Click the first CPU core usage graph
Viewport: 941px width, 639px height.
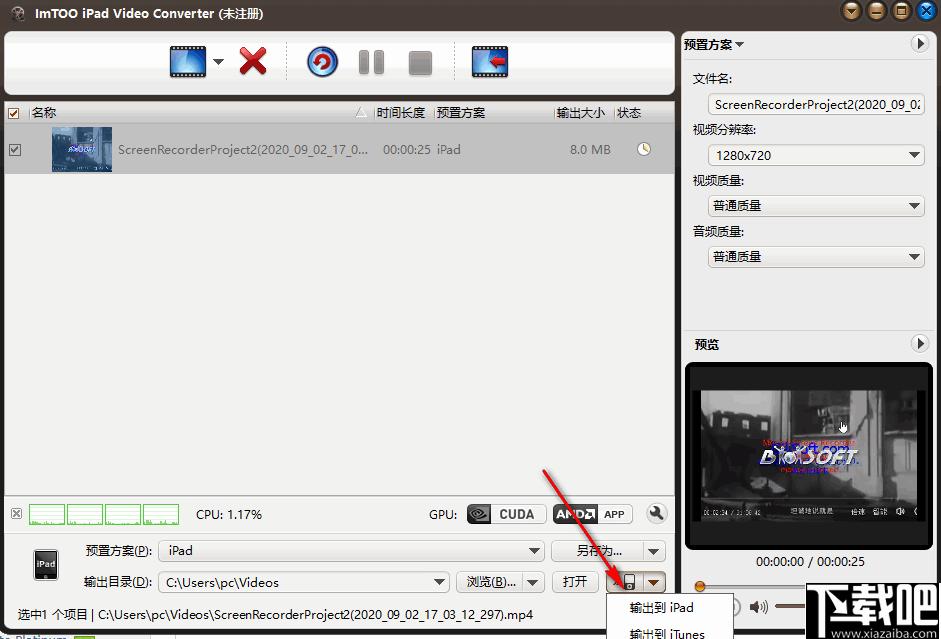tap(47, 514)
